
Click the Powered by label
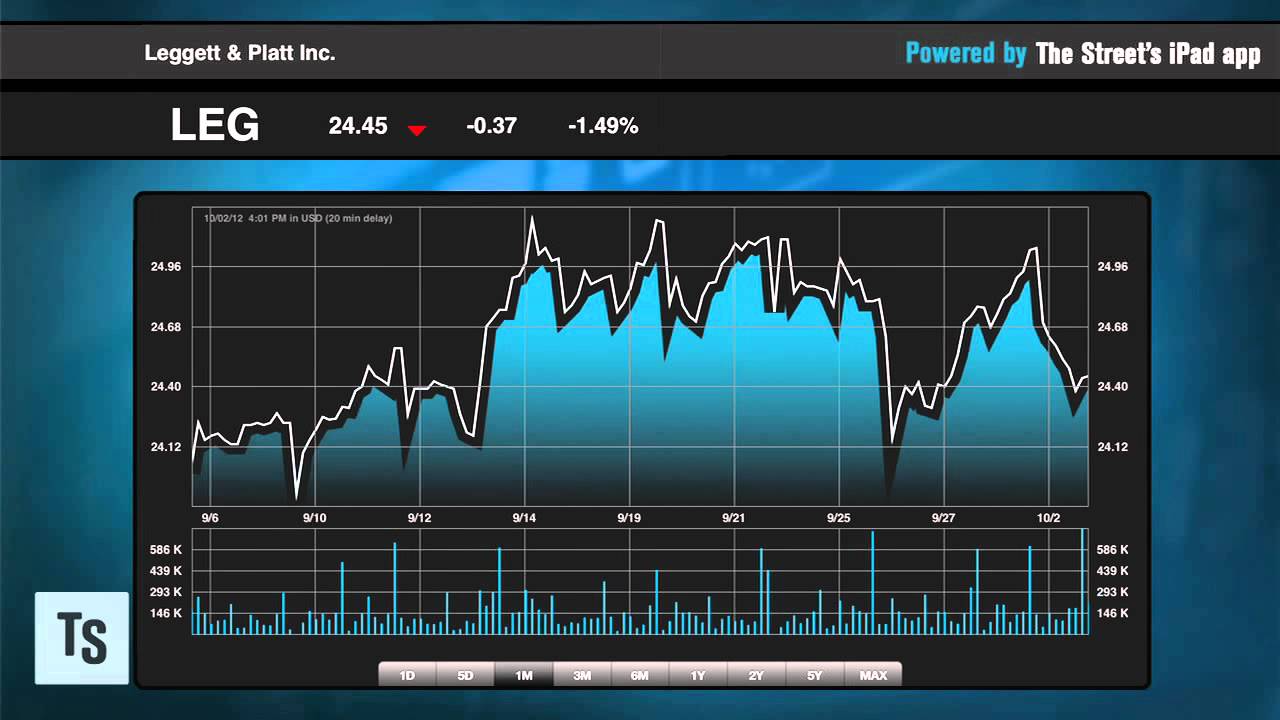[966, 53]
